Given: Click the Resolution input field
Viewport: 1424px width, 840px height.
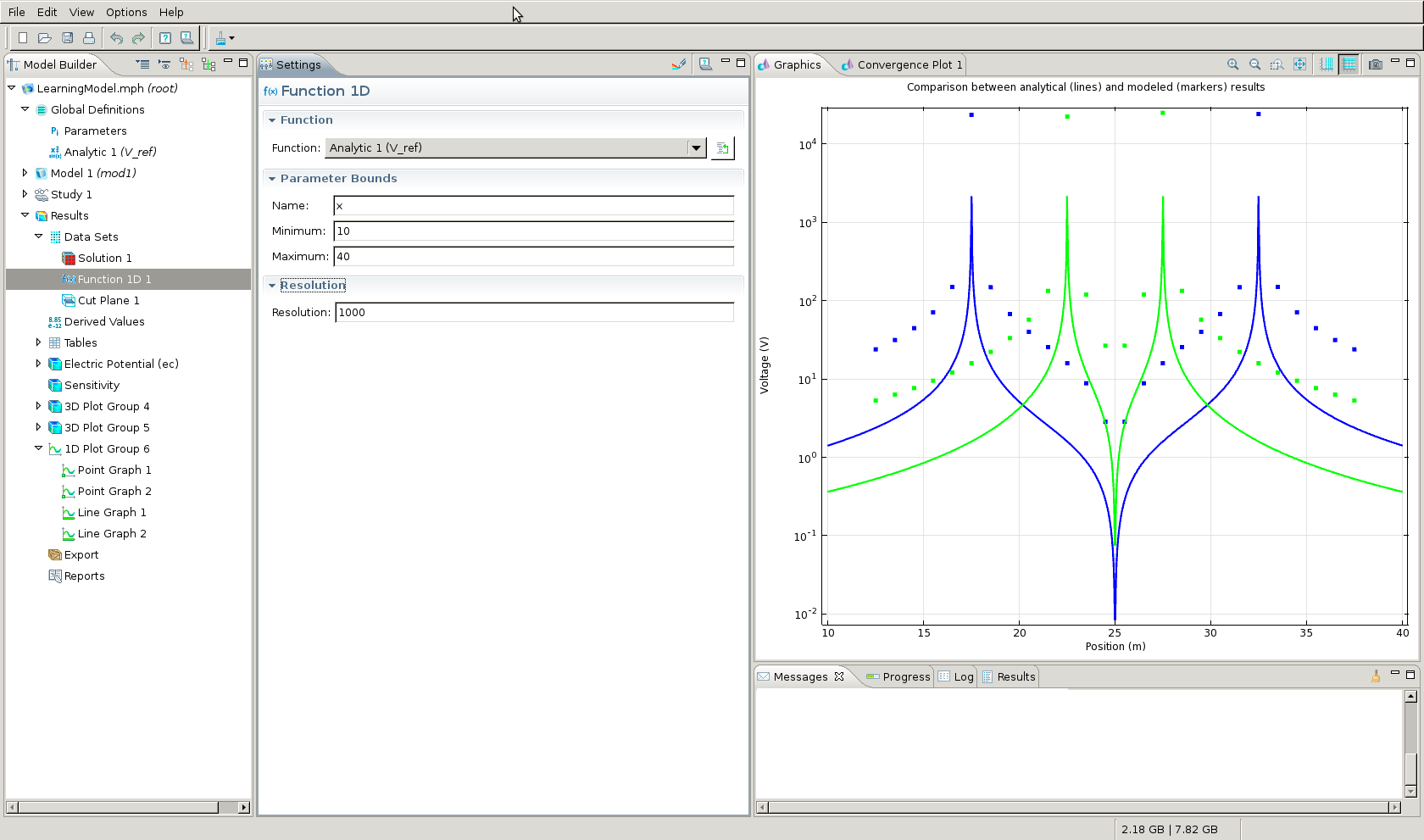Looking at the screenshot, I should click(534, 313).
